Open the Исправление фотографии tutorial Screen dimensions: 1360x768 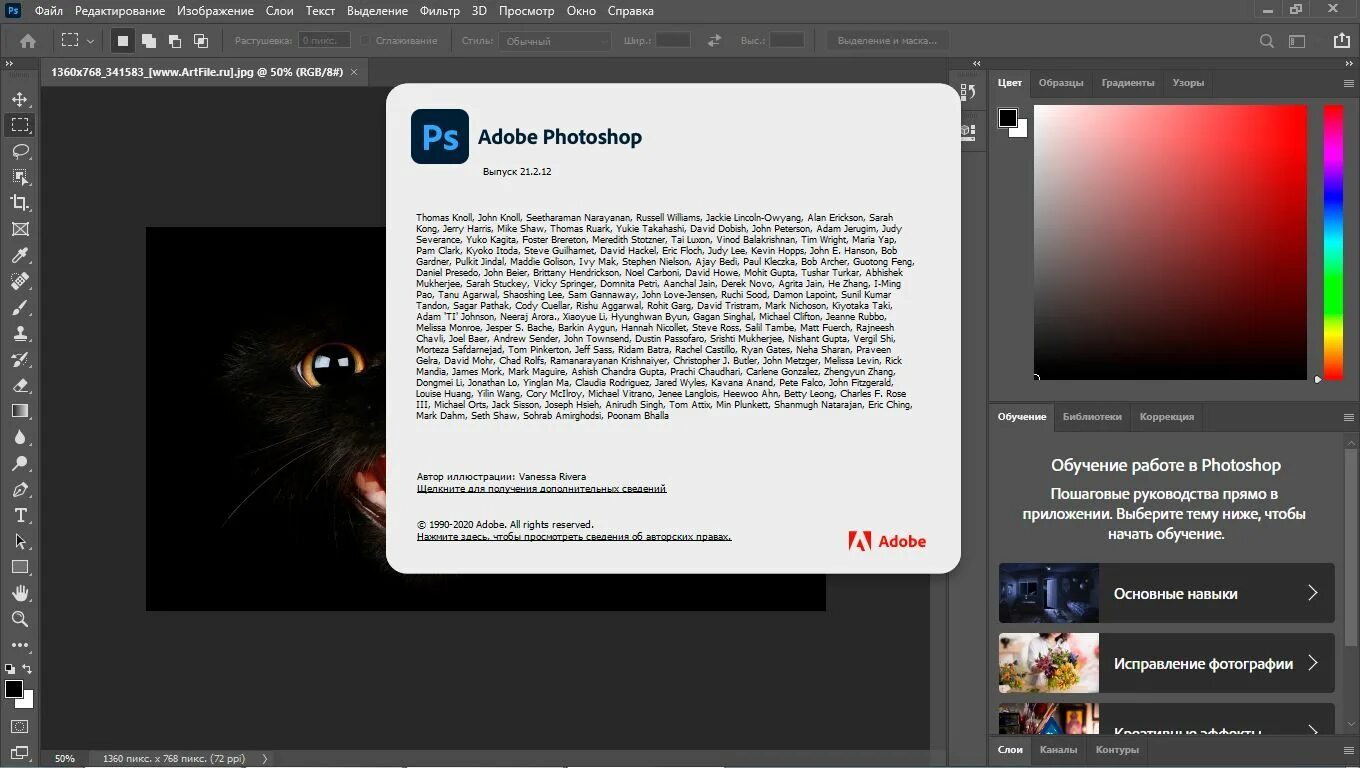pyautogui.click(x=1166, y=663)
